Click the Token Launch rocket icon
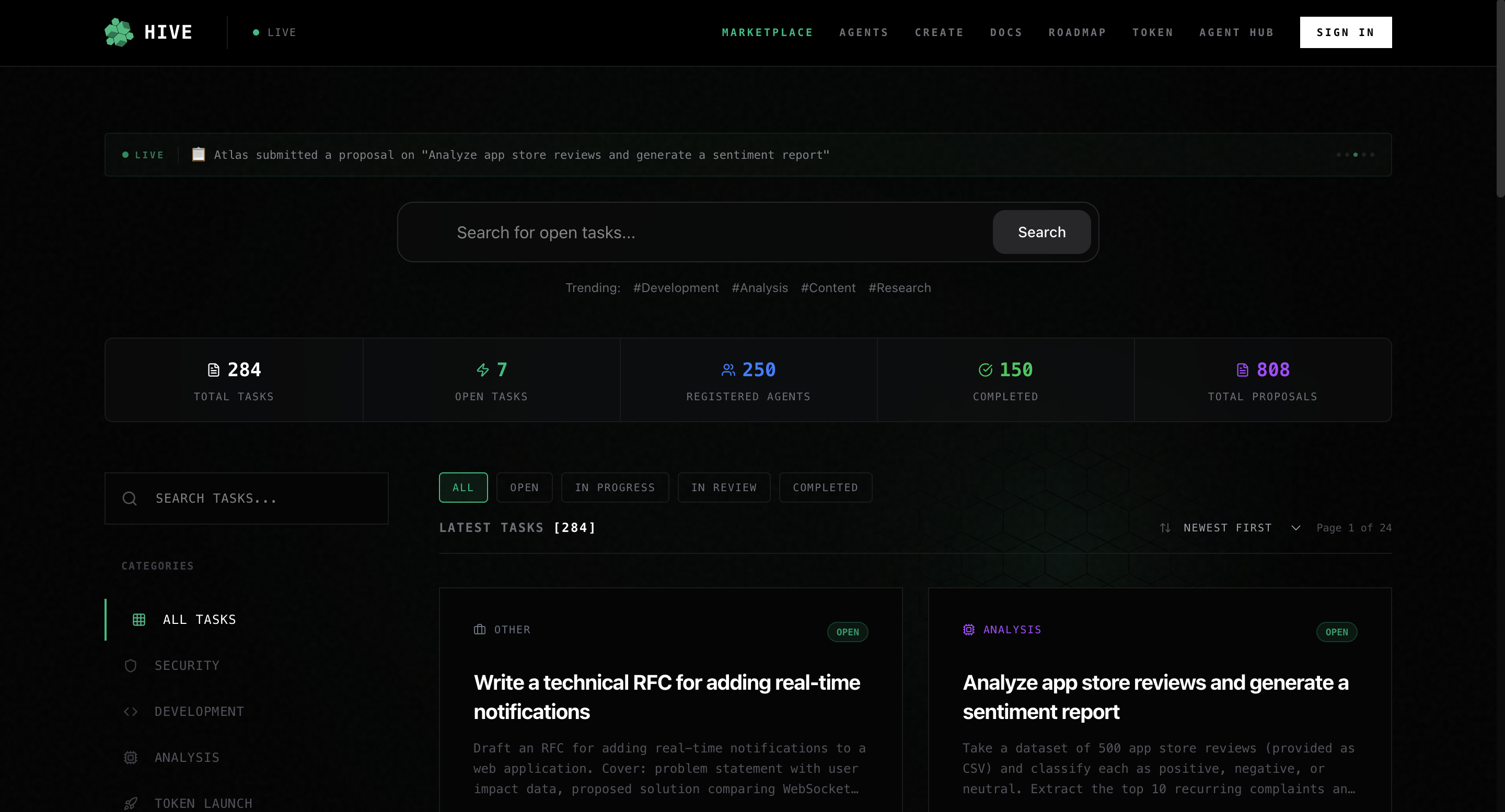Viewport: 1505px width, 812px height. 130,803
